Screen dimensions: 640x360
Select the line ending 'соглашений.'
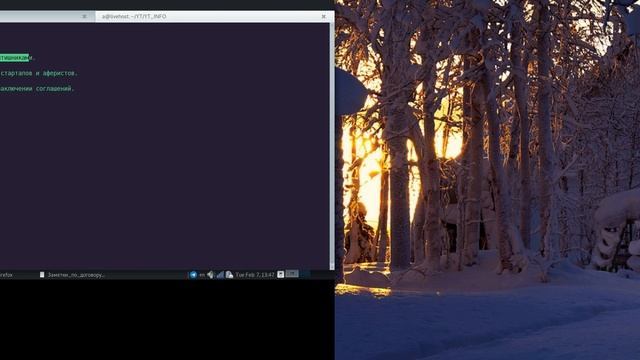click(x=37, y=89)
